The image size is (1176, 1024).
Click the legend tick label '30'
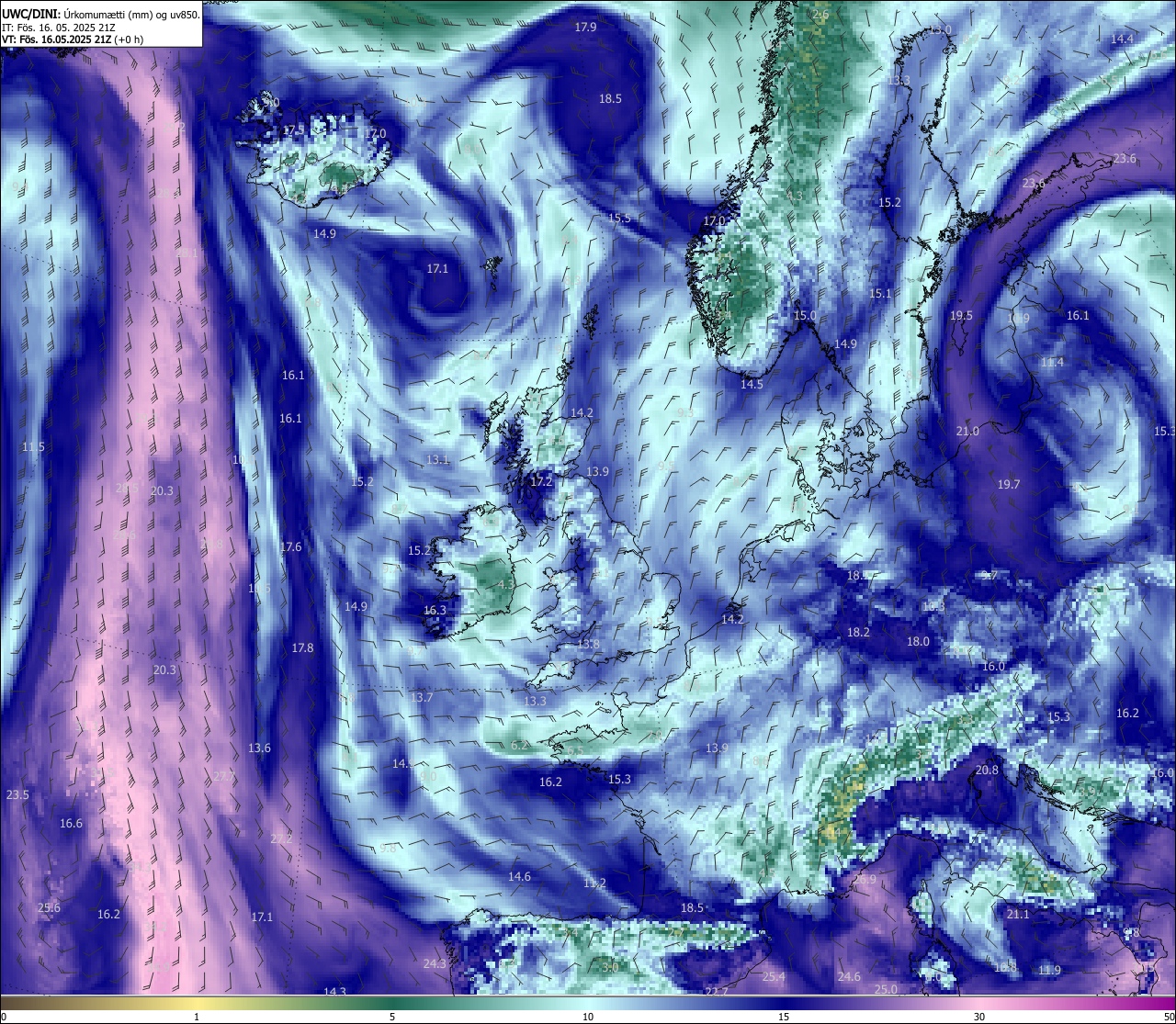[x=979, y=1017]
